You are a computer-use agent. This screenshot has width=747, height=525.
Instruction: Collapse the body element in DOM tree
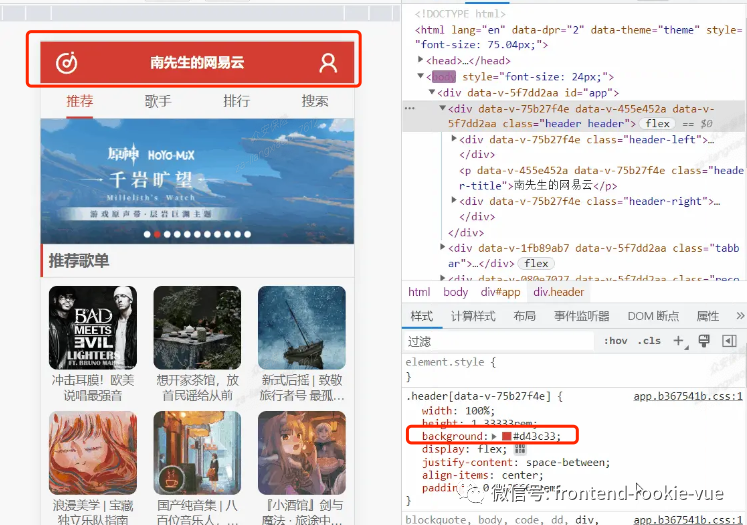(x=420, y=76)
